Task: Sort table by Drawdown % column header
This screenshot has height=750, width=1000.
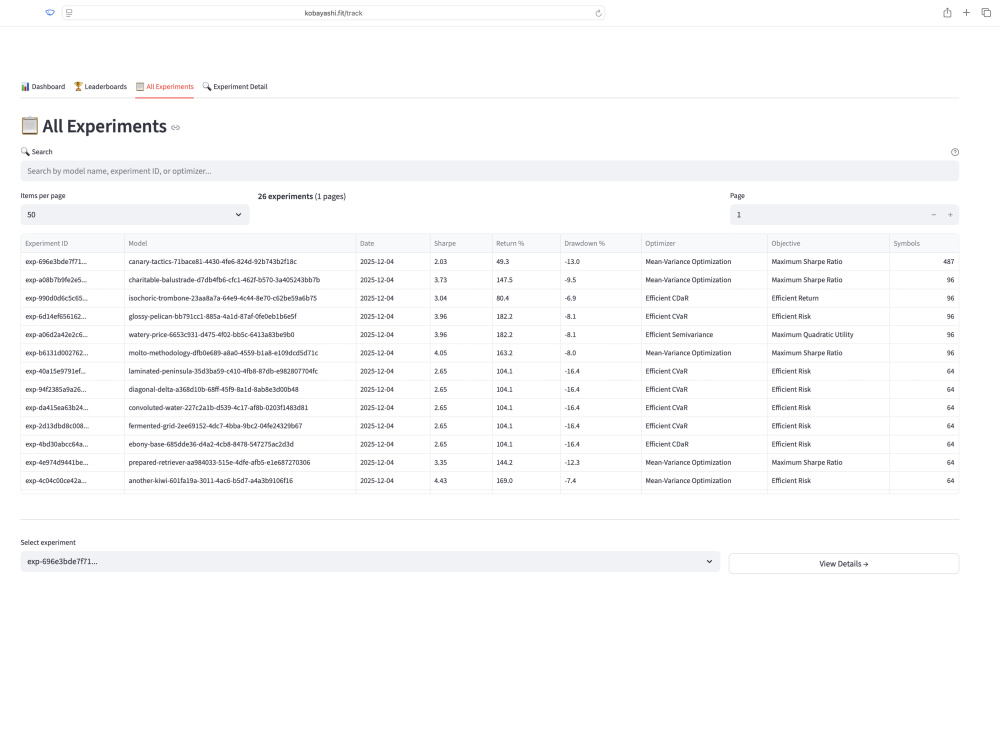Action: pyautogui.click(x=601, y=244)
